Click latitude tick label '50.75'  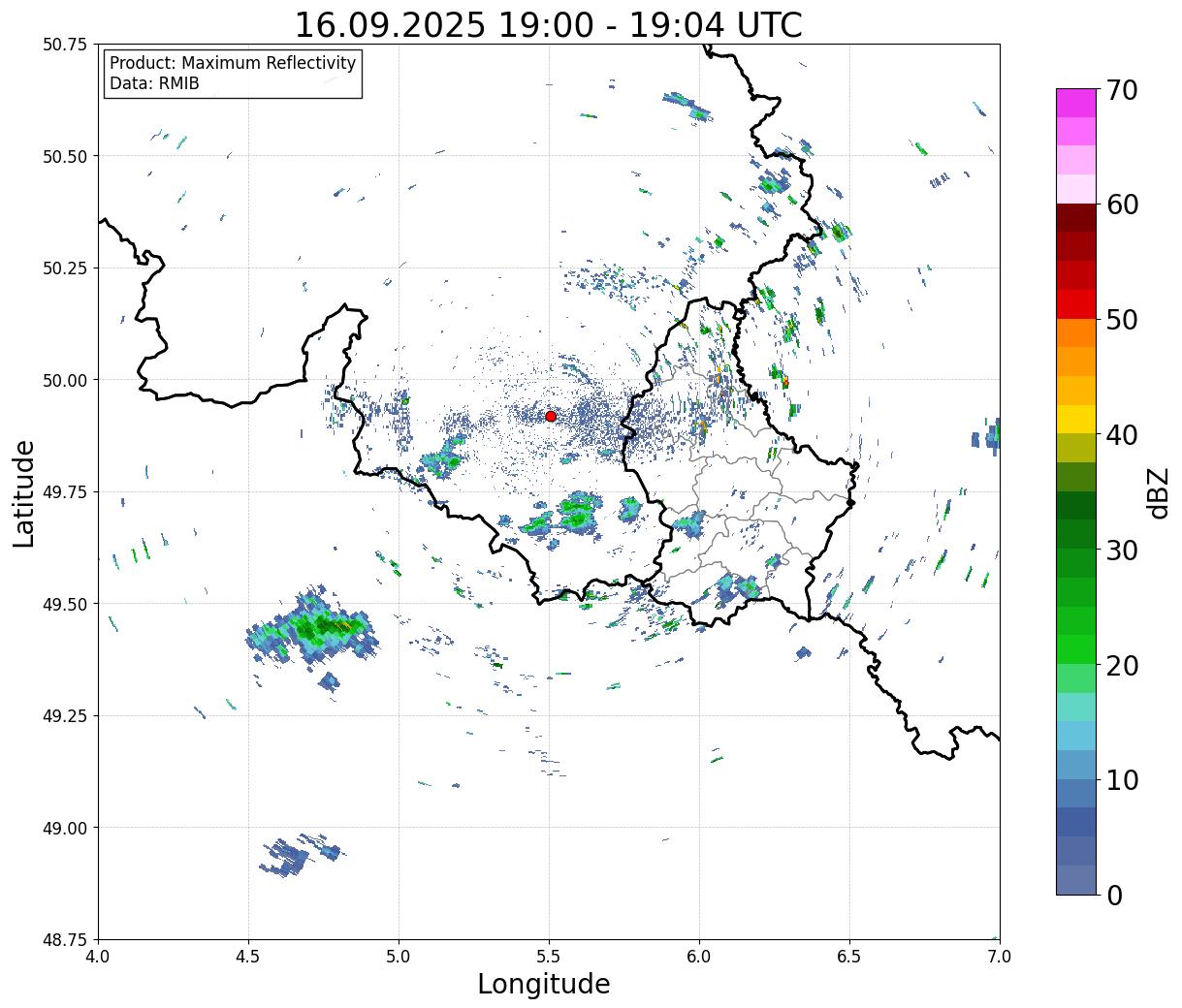[x=65, y=45]
